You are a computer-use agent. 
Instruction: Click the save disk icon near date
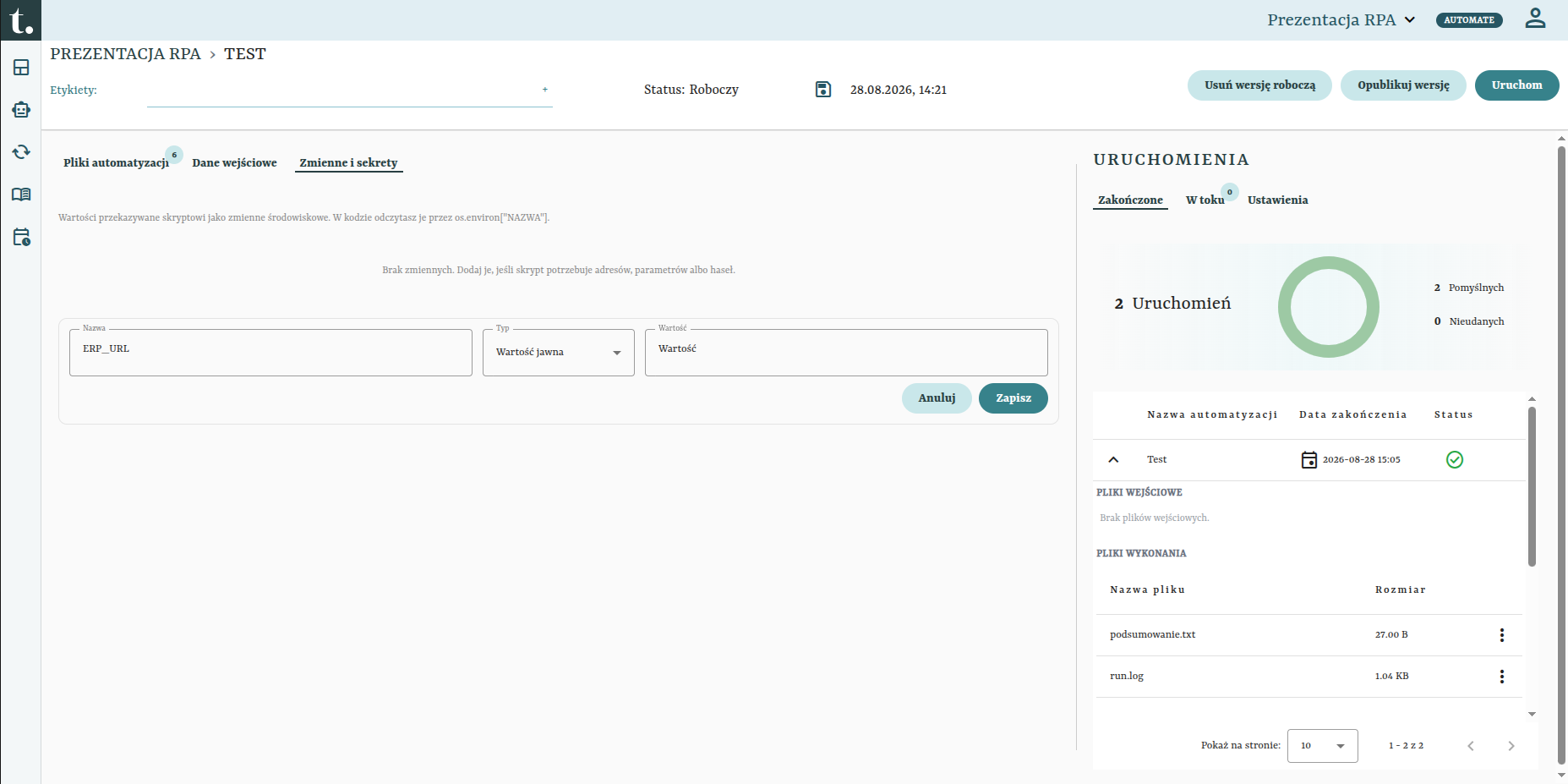[823, 90]
